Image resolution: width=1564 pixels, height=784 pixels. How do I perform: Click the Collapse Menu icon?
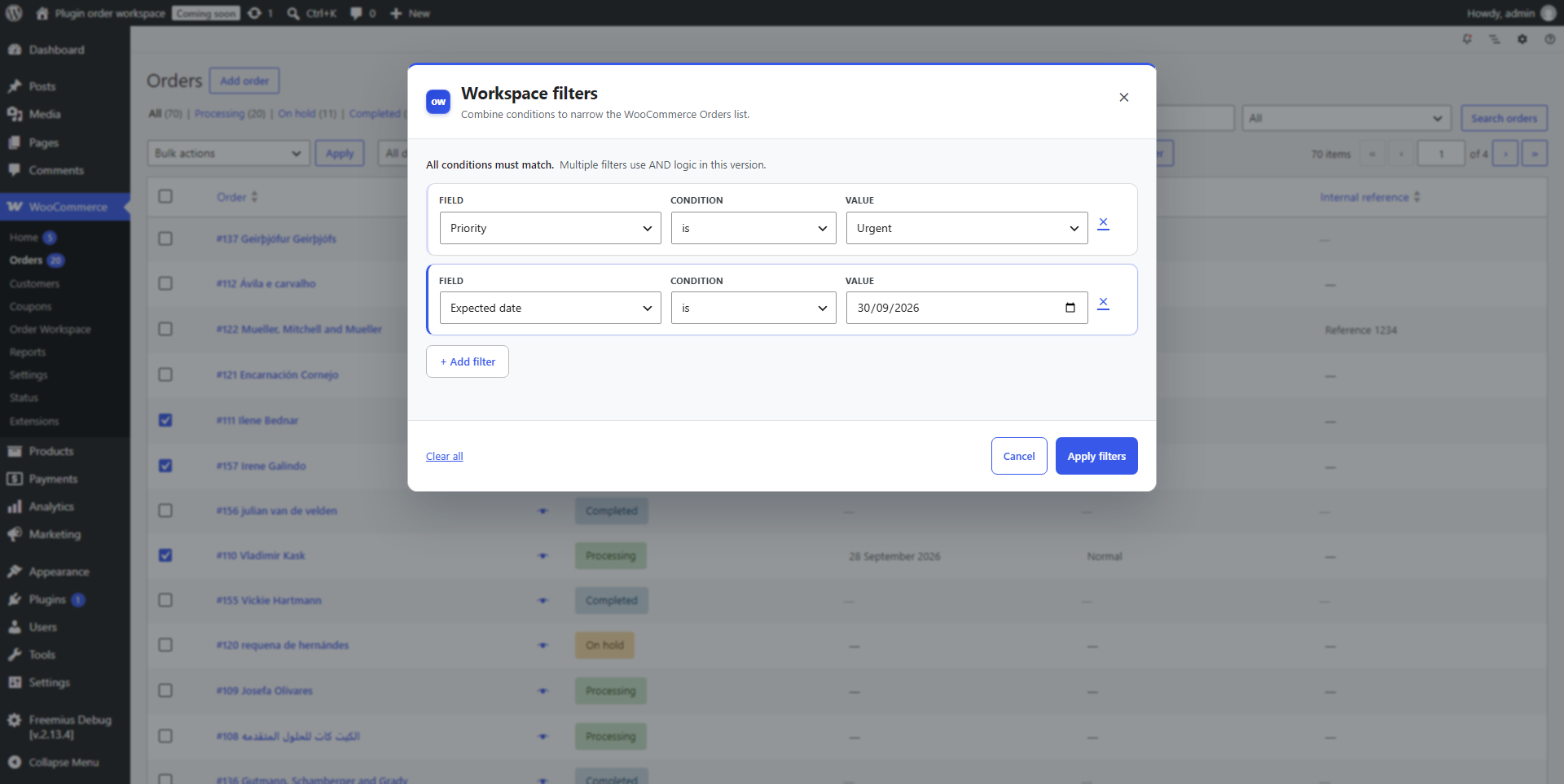[15, 762]
